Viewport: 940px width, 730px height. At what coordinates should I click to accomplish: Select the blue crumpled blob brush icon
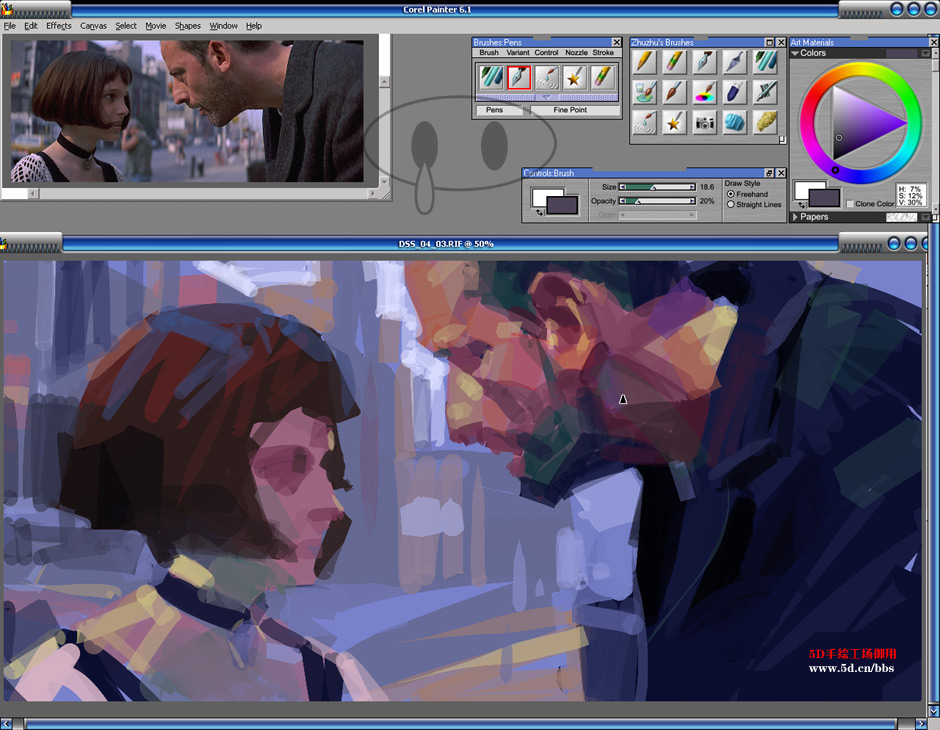pos(735,122)
